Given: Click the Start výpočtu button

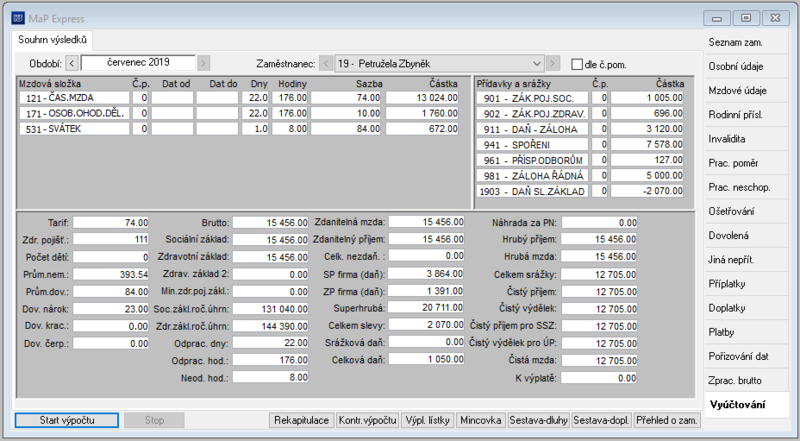Looking at the screenshot, I should (67, 420).
